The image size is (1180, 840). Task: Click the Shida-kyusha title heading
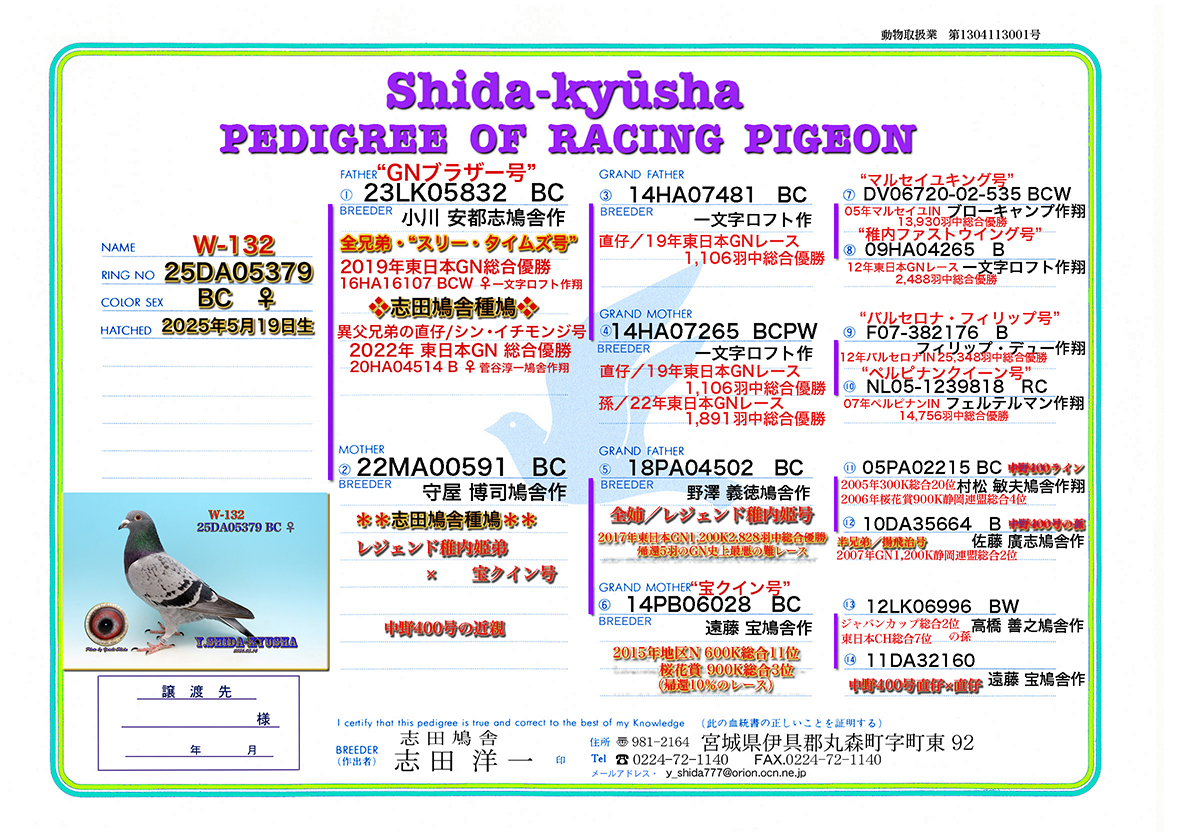click(x=563, y=92)
